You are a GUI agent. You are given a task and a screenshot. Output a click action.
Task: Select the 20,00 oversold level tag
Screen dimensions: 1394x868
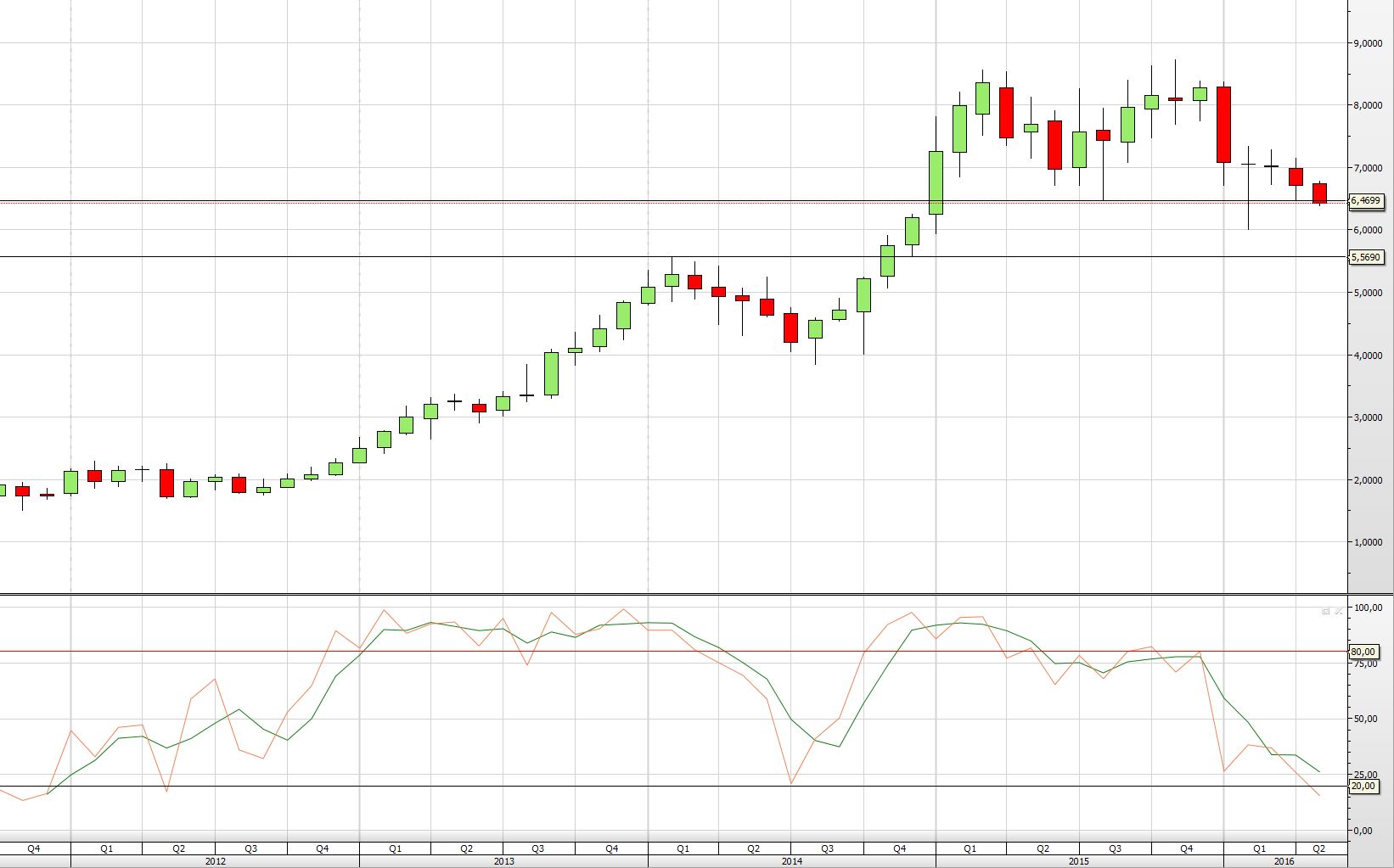point(1363,787)
